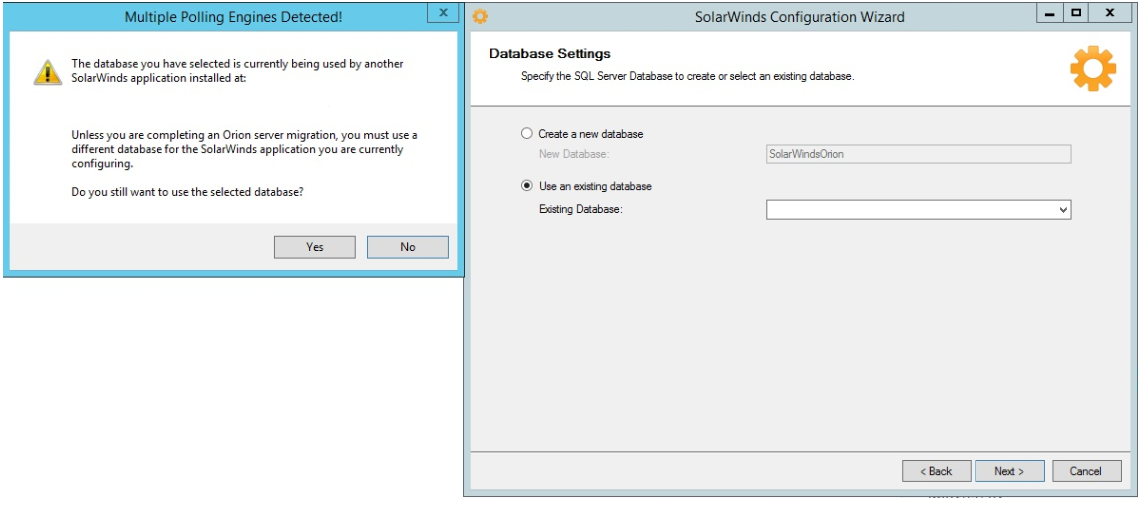Click the New Database name field
Image resolution: width=1138 pixels, height=506 pixels.
pos(919,154)
